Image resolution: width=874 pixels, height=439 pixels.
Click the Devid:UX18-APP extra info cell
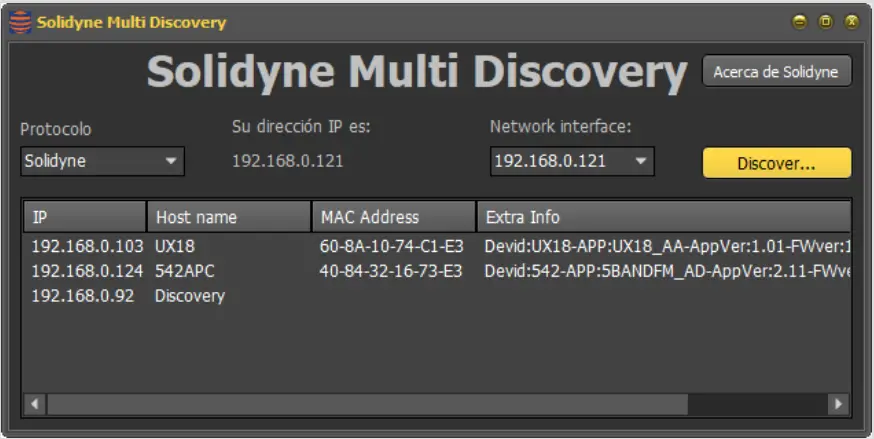point(667,246)
